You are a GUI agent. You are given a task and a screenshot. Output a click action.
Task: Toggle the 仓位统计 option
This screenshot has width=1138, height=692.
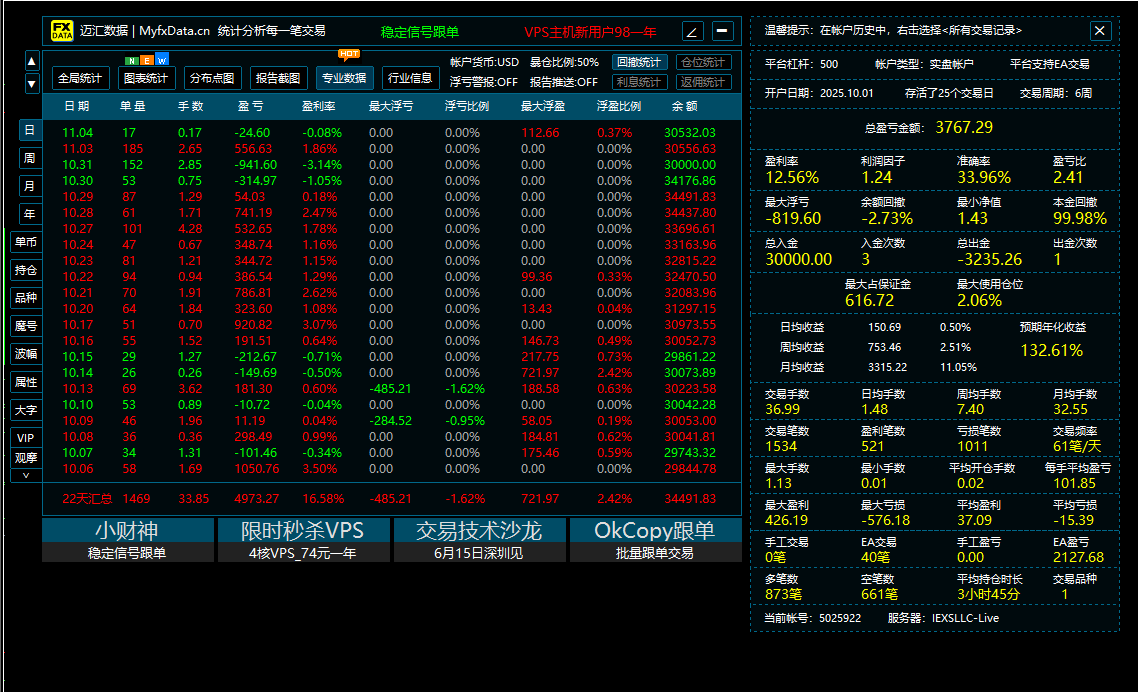[703, 62]
